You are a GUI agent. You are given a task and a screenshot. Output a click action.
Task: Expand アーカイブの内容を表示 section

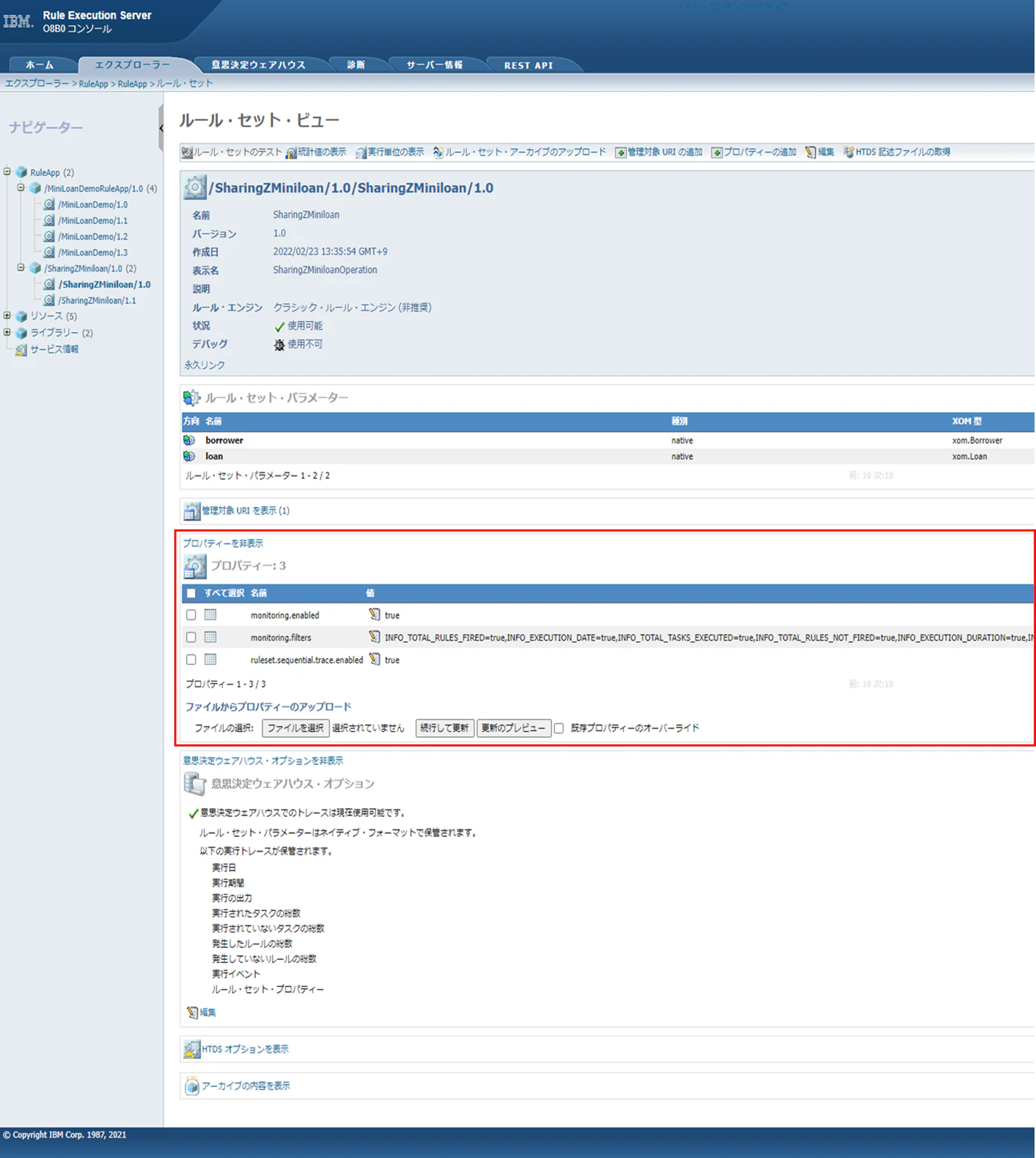(246, 1086)
